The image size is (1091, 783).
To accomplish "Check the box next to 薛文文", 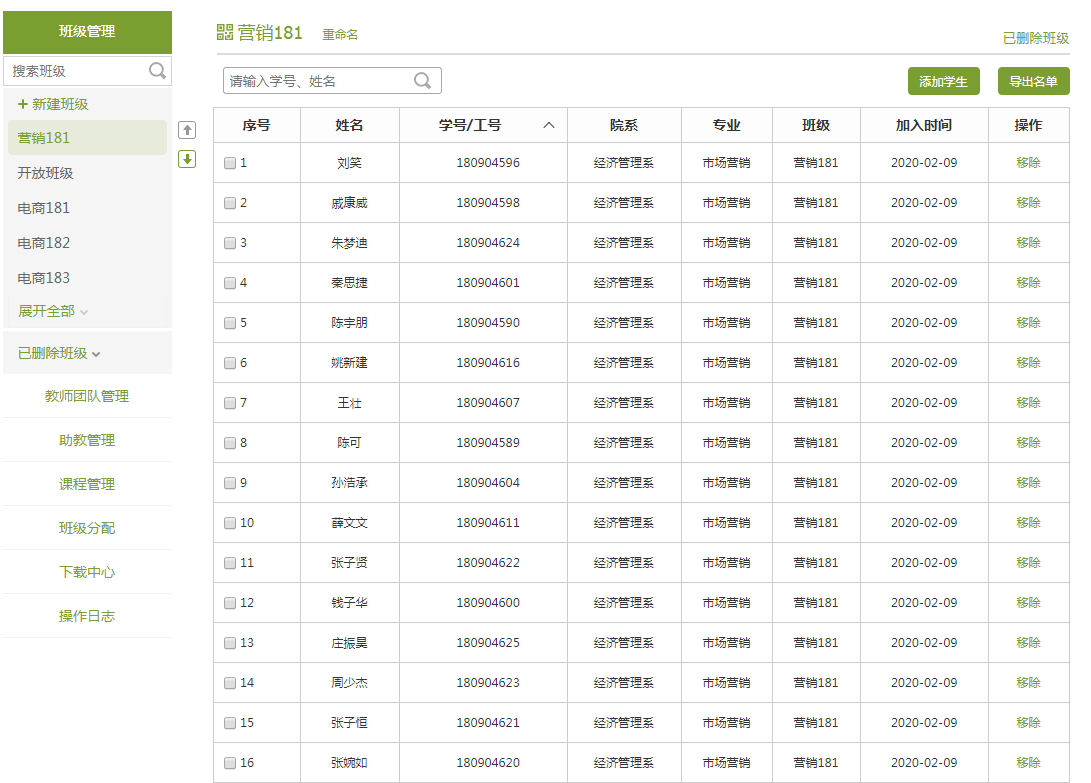I will pos(230,523).
